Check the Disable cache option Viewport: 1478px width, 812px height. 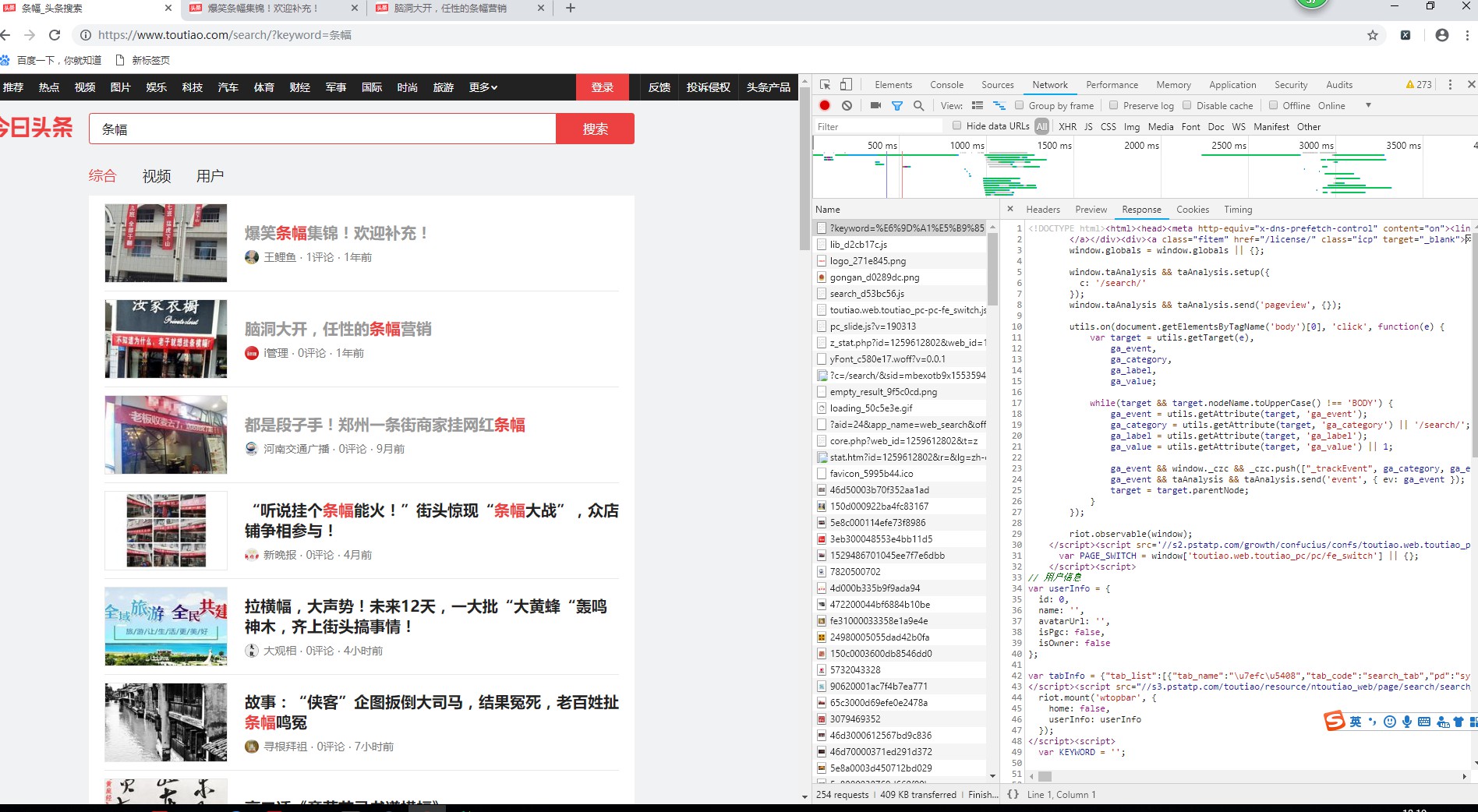(1187, 105)
